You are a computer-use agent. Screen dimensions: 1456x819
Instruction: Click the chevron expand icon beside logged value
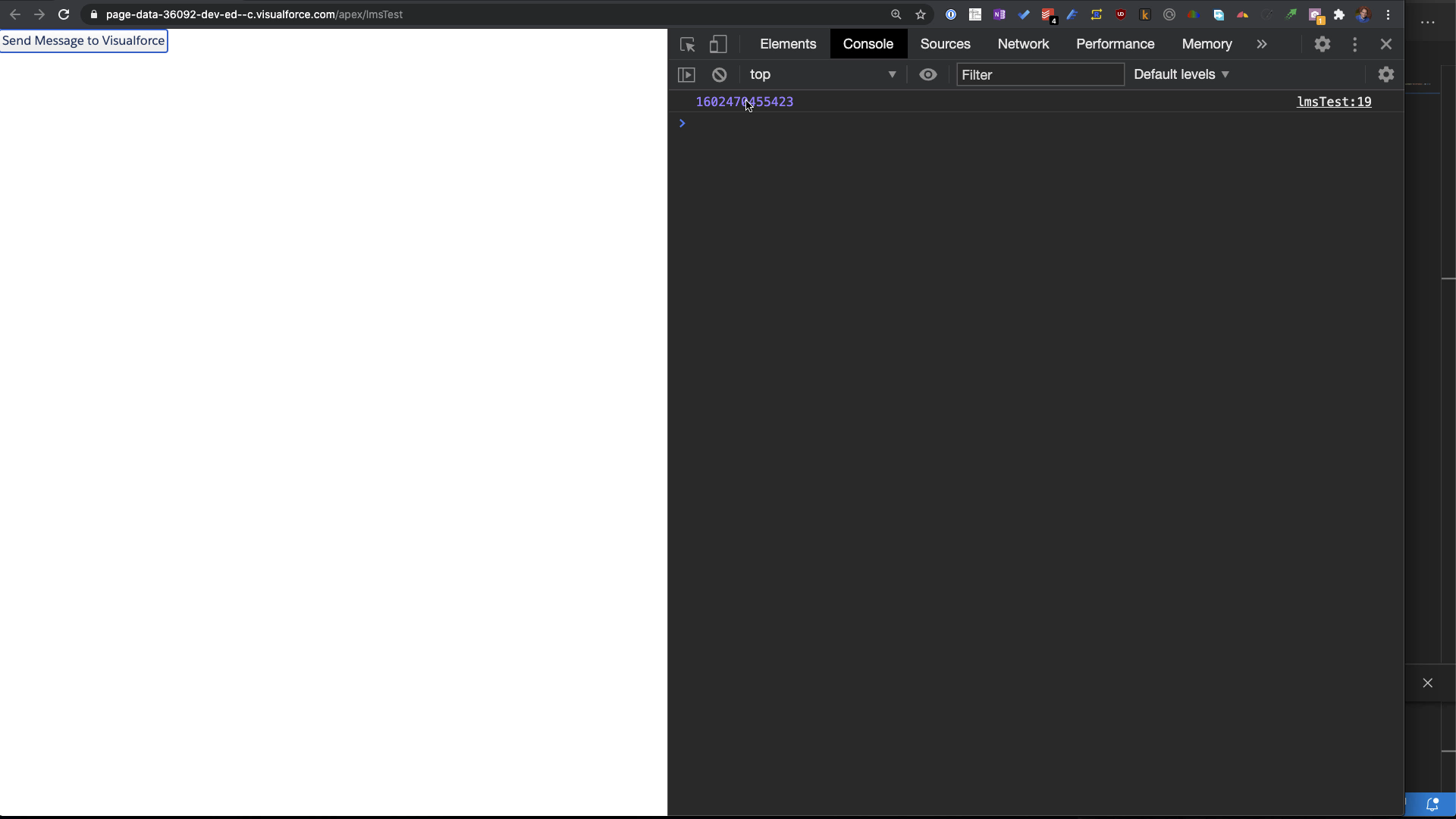click(x=683, y=122)
